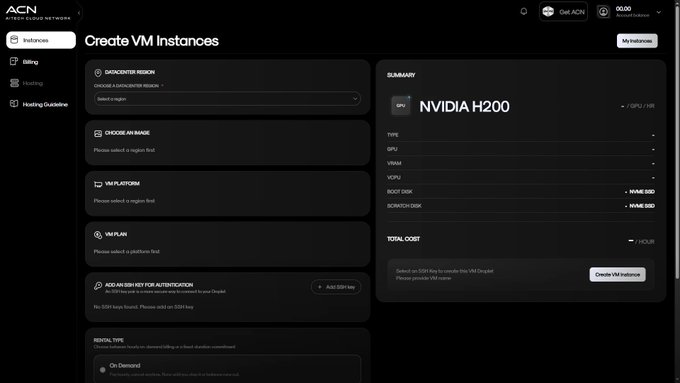Click the VM Plan icon
The width and height of the screenshot is (680, 383).
[98, 235]
